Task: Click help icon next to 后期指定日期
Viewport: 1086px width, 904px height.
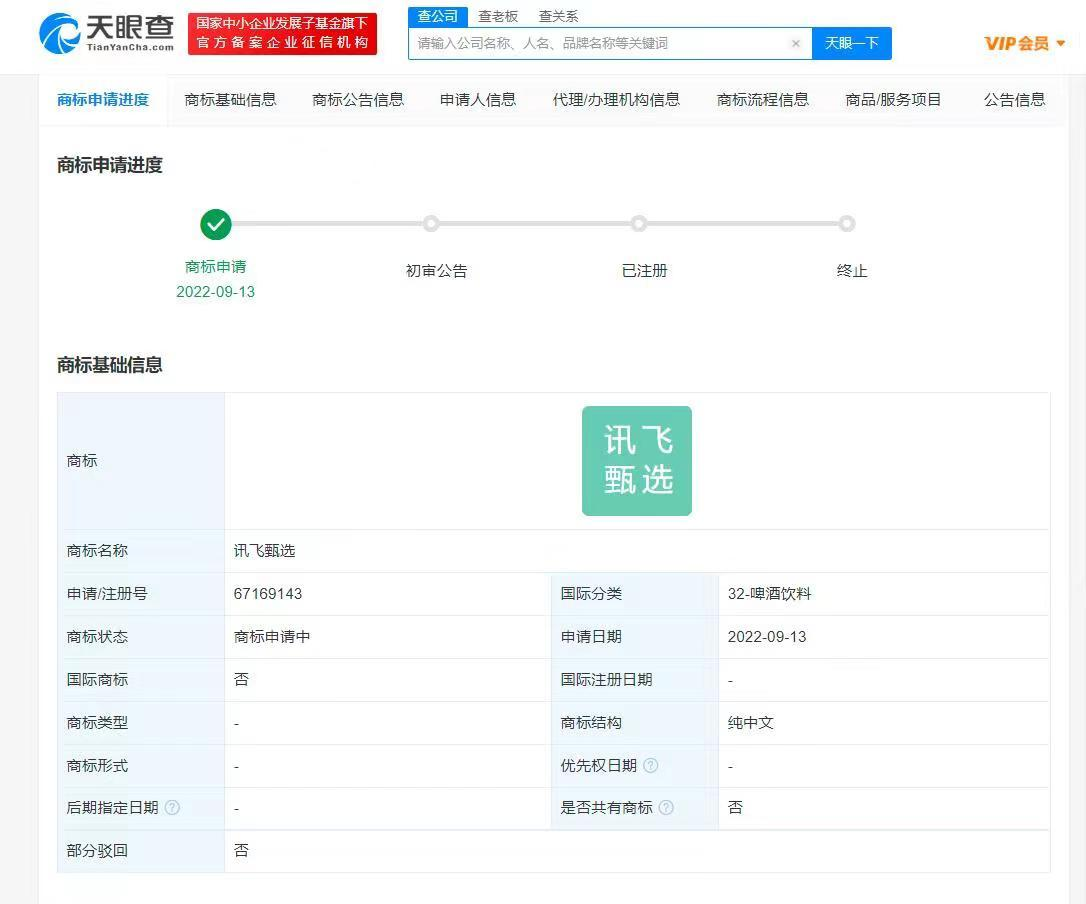Action: [172, 808]
